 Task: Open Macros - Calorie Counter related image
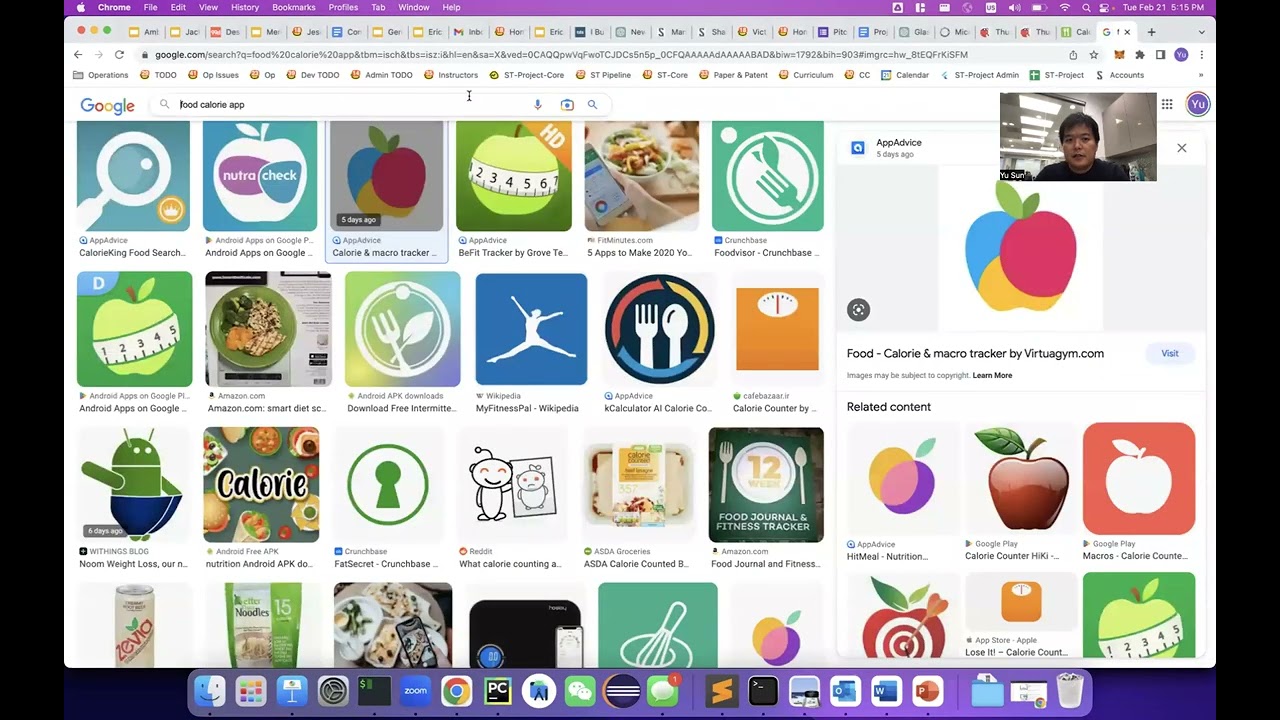(1139, 479)
